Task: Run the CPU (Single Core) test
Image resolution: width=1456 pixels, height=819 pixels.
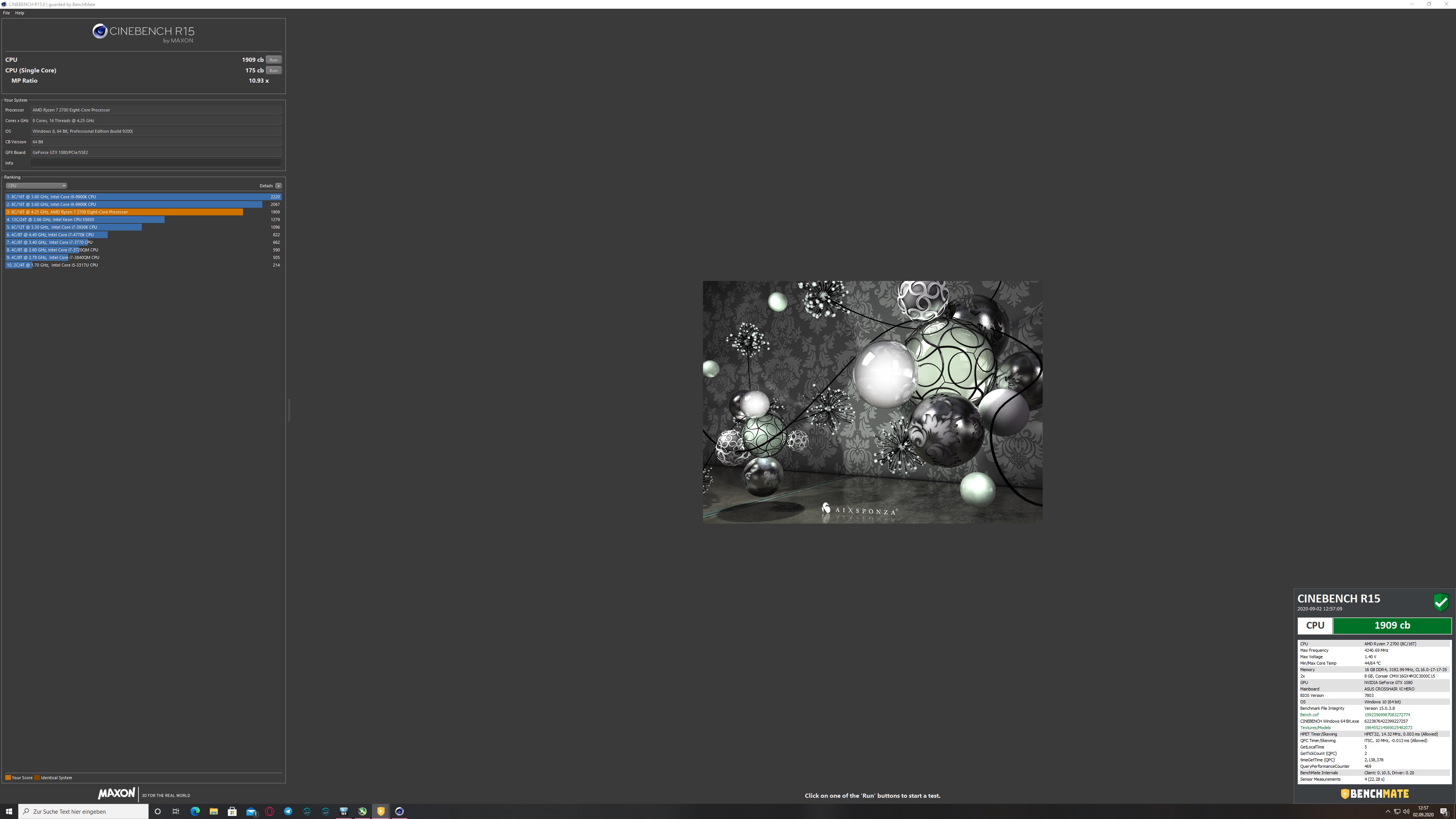Action: click(x=273, y=71)
